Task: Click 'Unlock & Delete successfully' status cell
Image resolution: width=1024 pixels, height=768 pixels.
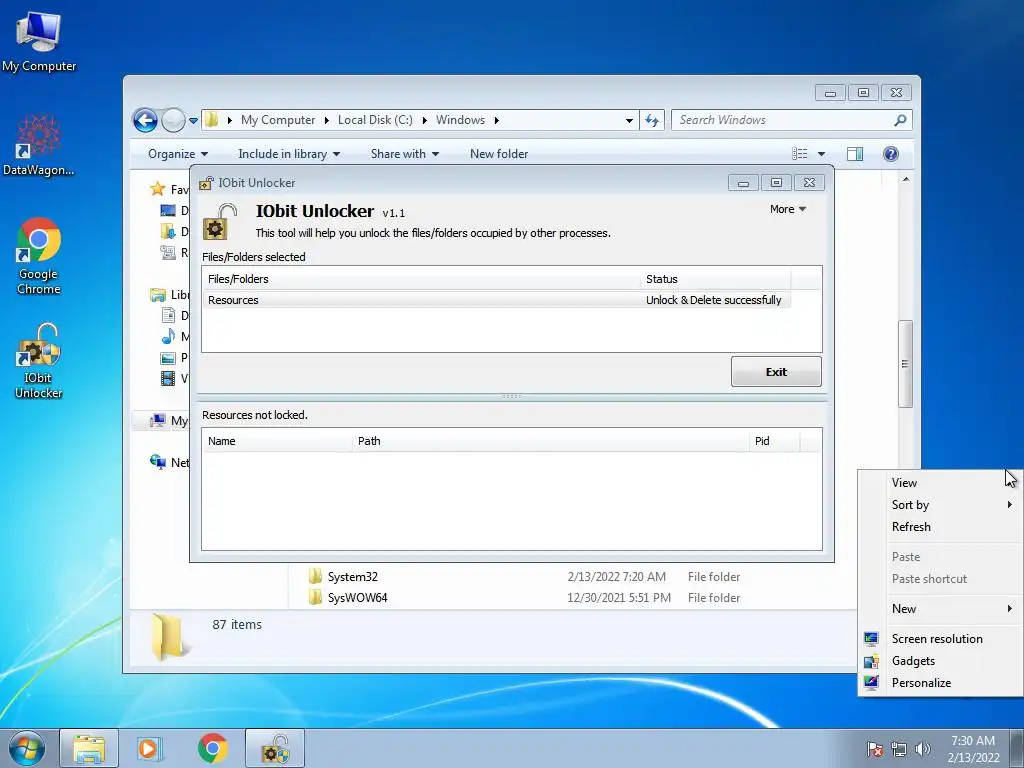Action: [714, 300]
